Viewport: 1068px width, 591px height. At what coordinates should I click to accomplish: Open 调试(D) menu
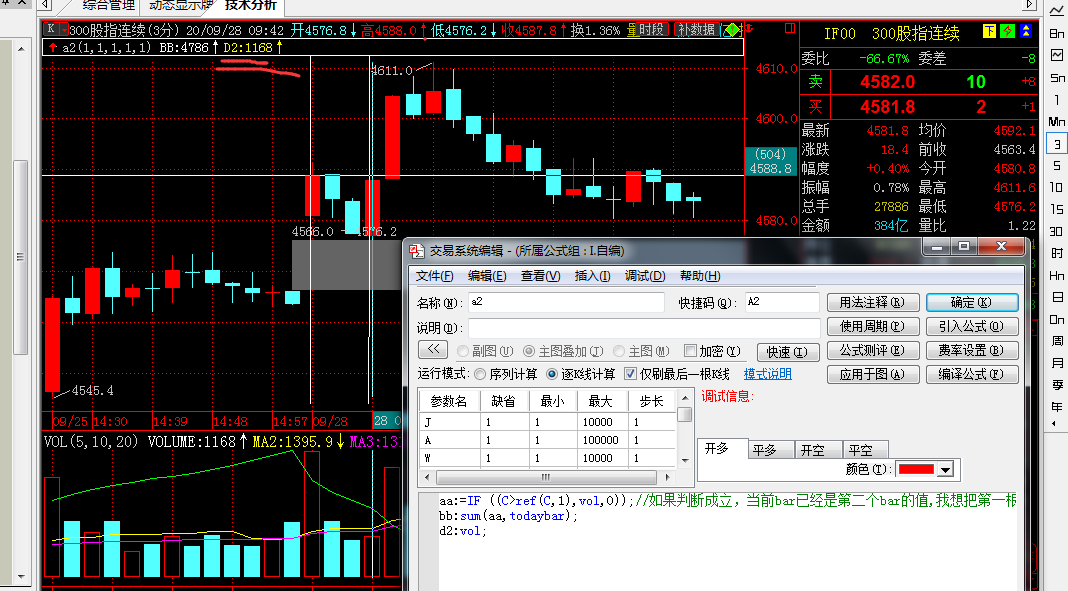click(x=645, y=276)
